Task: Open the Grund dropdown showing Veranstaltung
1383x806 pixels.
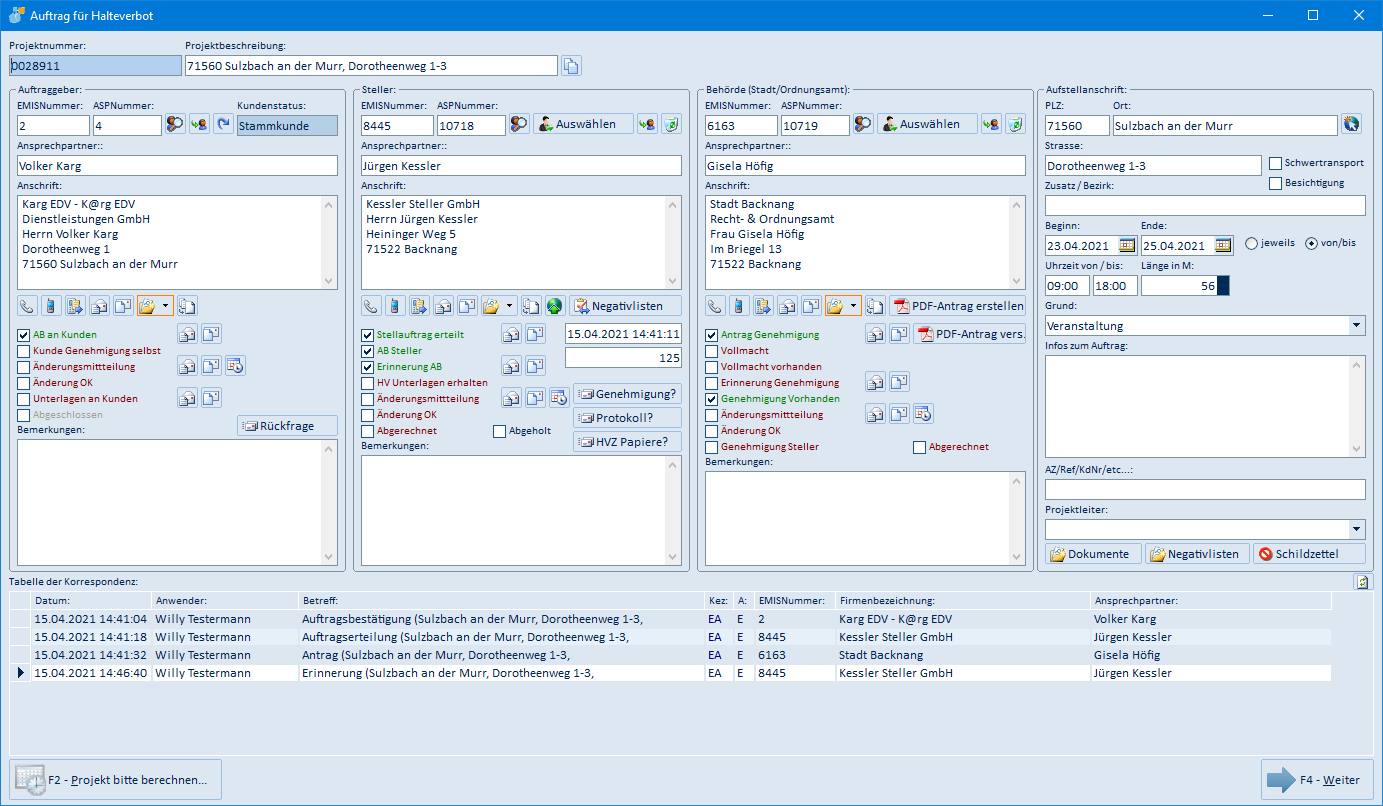Action: click(1356, 325)
